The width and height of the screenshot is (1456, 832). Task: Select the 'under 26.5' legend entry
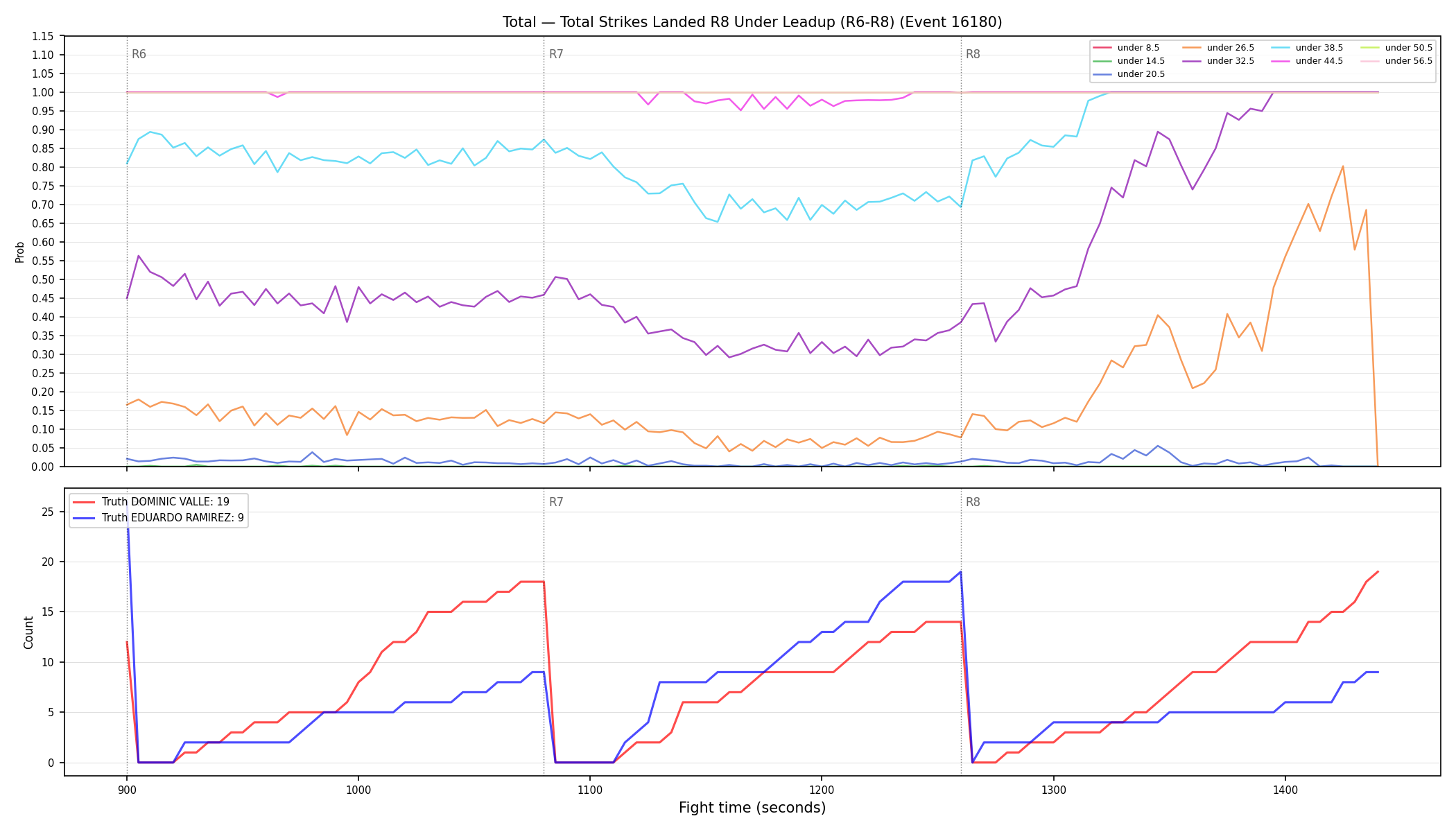click(x=1218, y=48)
